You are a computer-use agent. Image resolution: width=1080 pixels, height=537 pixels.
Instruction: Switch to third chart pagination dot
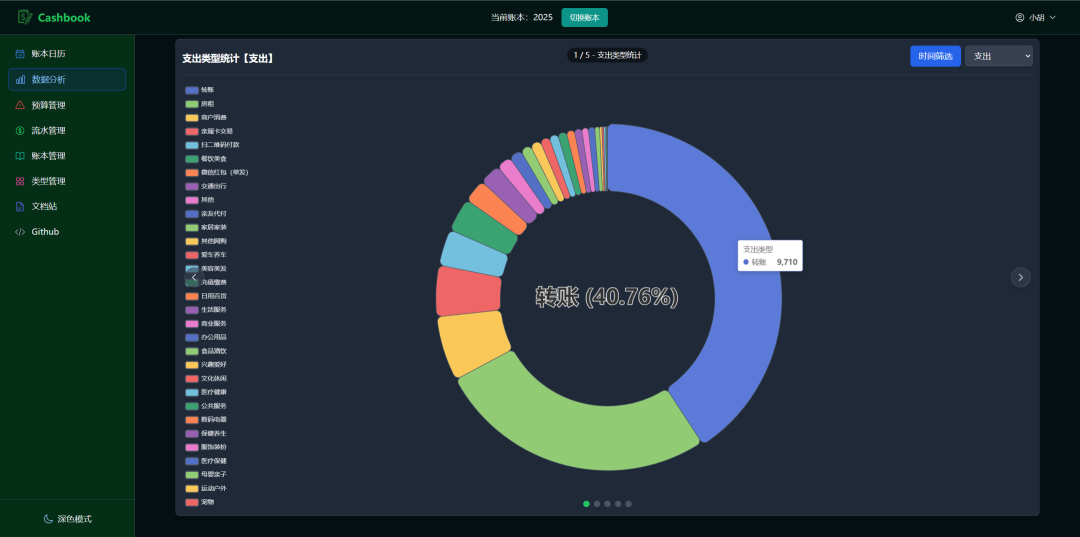click(608, 504)
